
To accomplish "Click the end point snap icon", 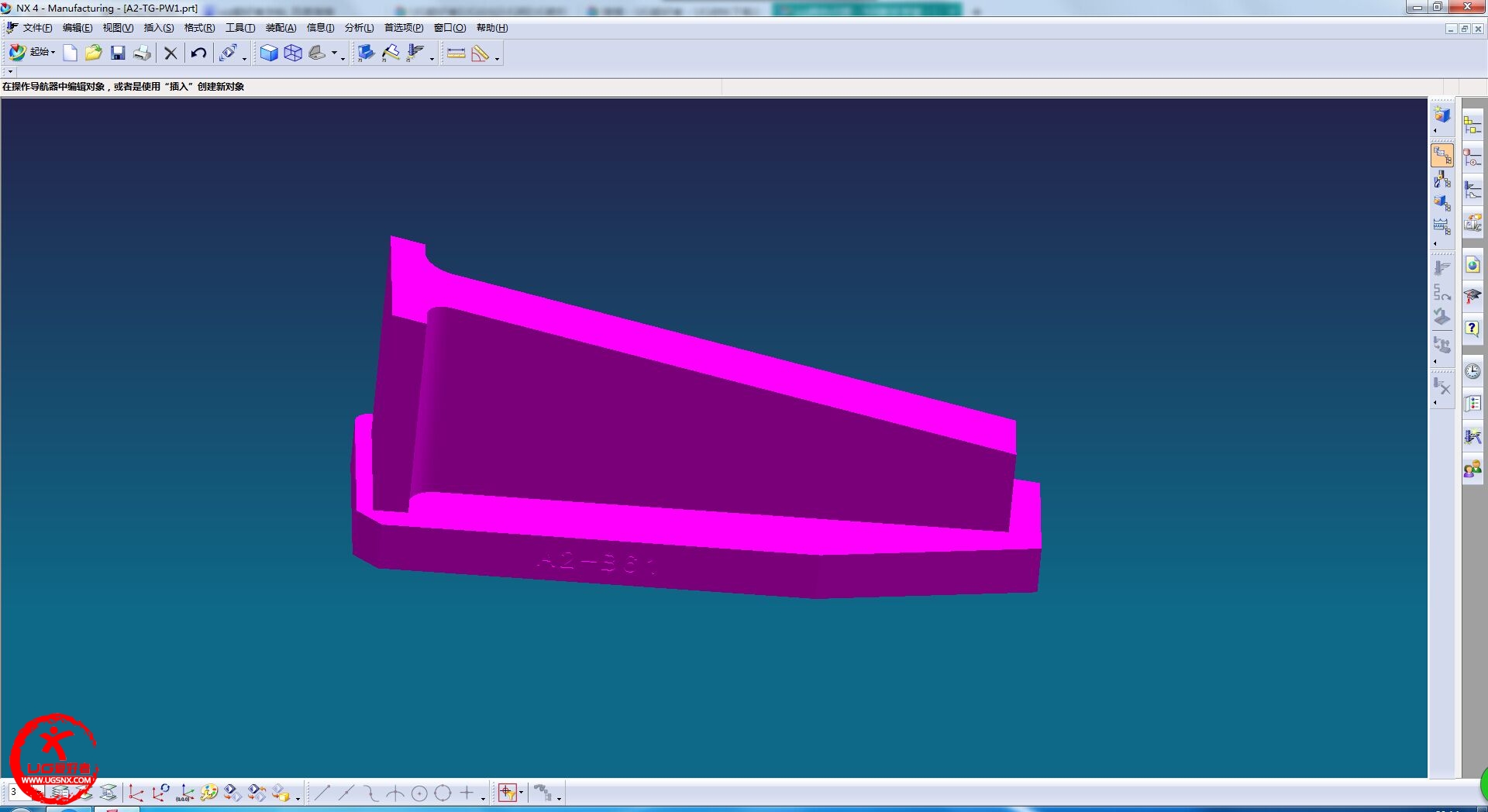I will tap(322, 793).
